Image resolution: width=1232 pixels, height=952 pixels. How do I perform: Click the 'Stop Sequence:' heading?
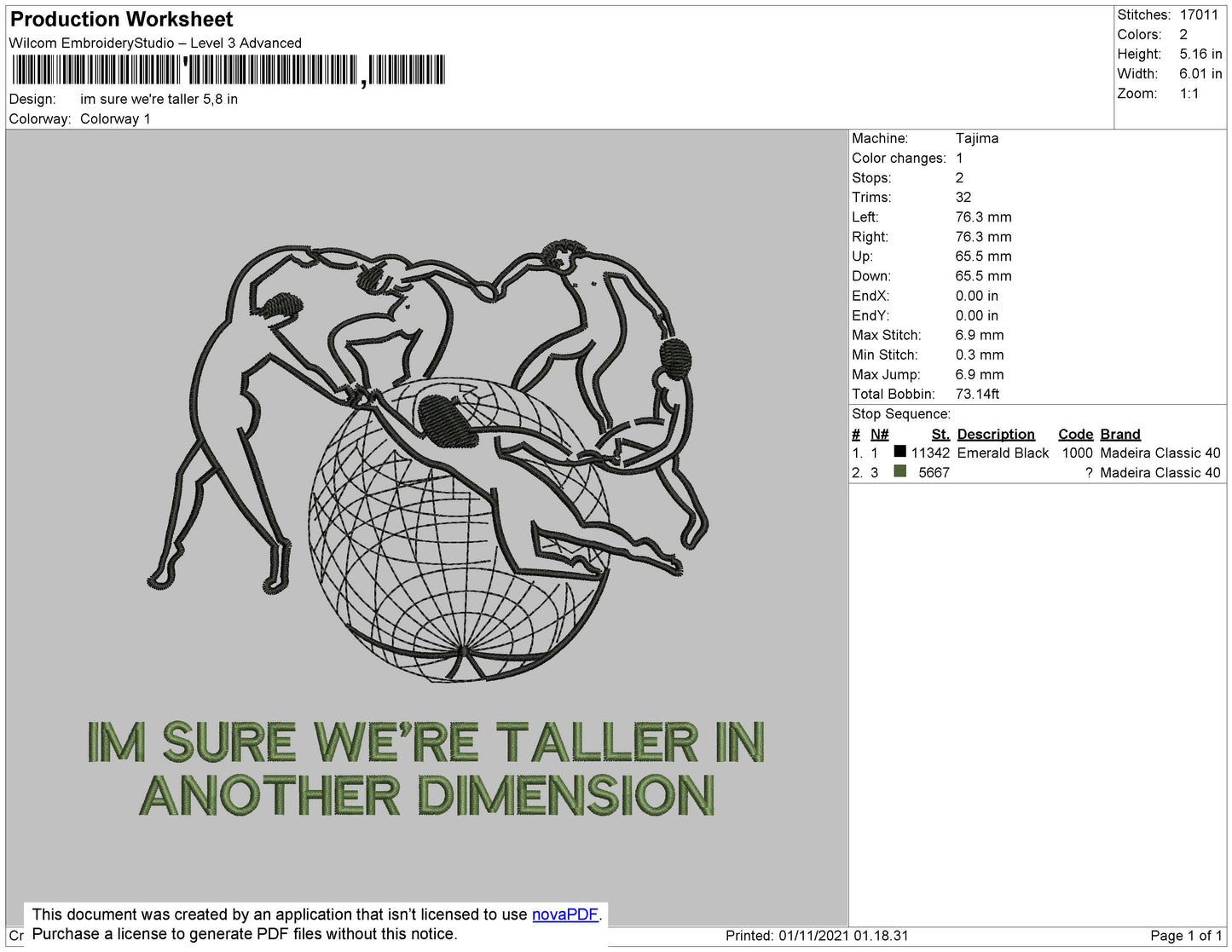(901, 414)
